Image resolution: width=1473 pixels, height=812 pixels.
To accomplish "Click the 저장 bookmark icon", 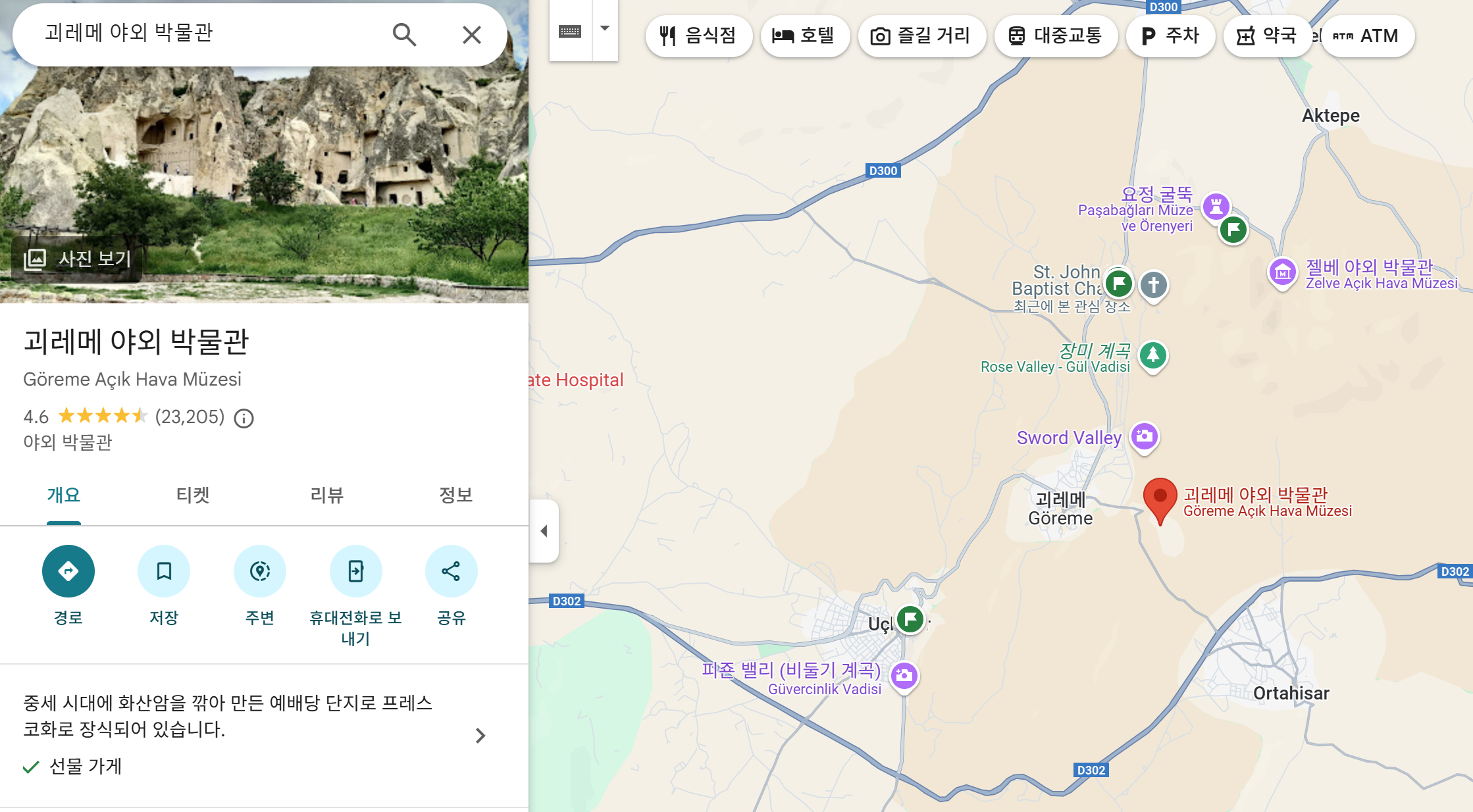I will 164,571.
